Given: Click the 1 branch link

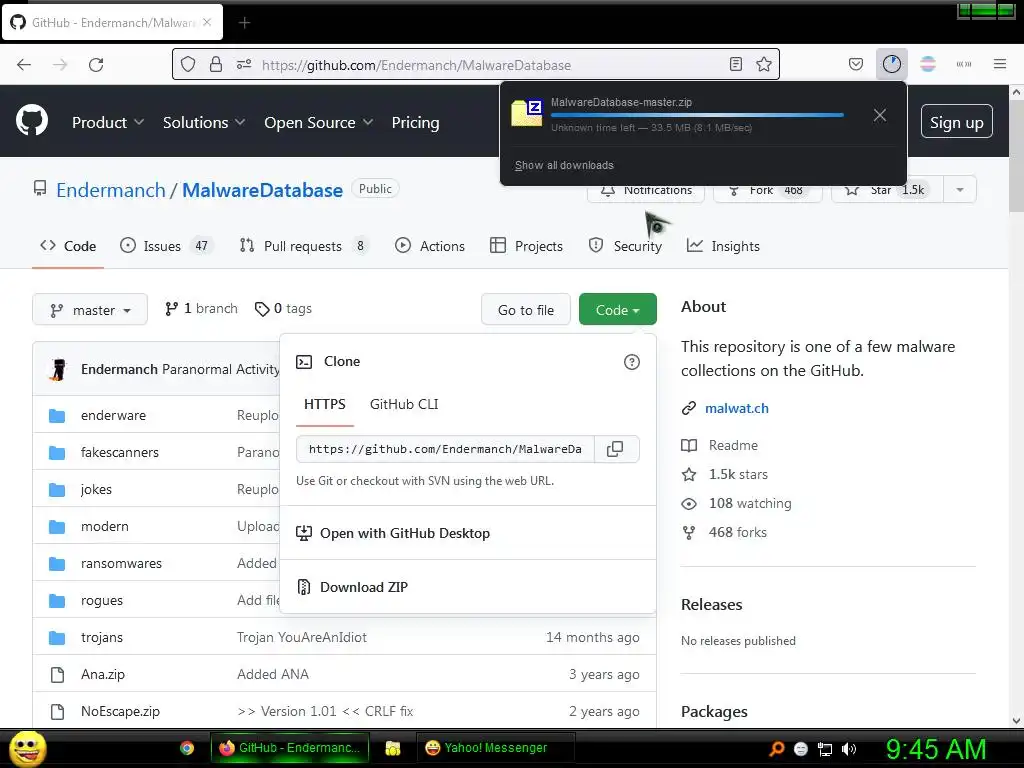Looking at the screenshot, I should tap(201, 308).
